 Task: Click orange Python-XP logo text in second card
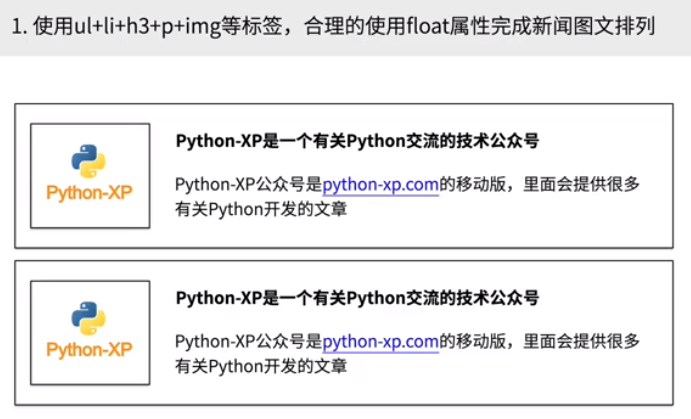pos(89,349)
